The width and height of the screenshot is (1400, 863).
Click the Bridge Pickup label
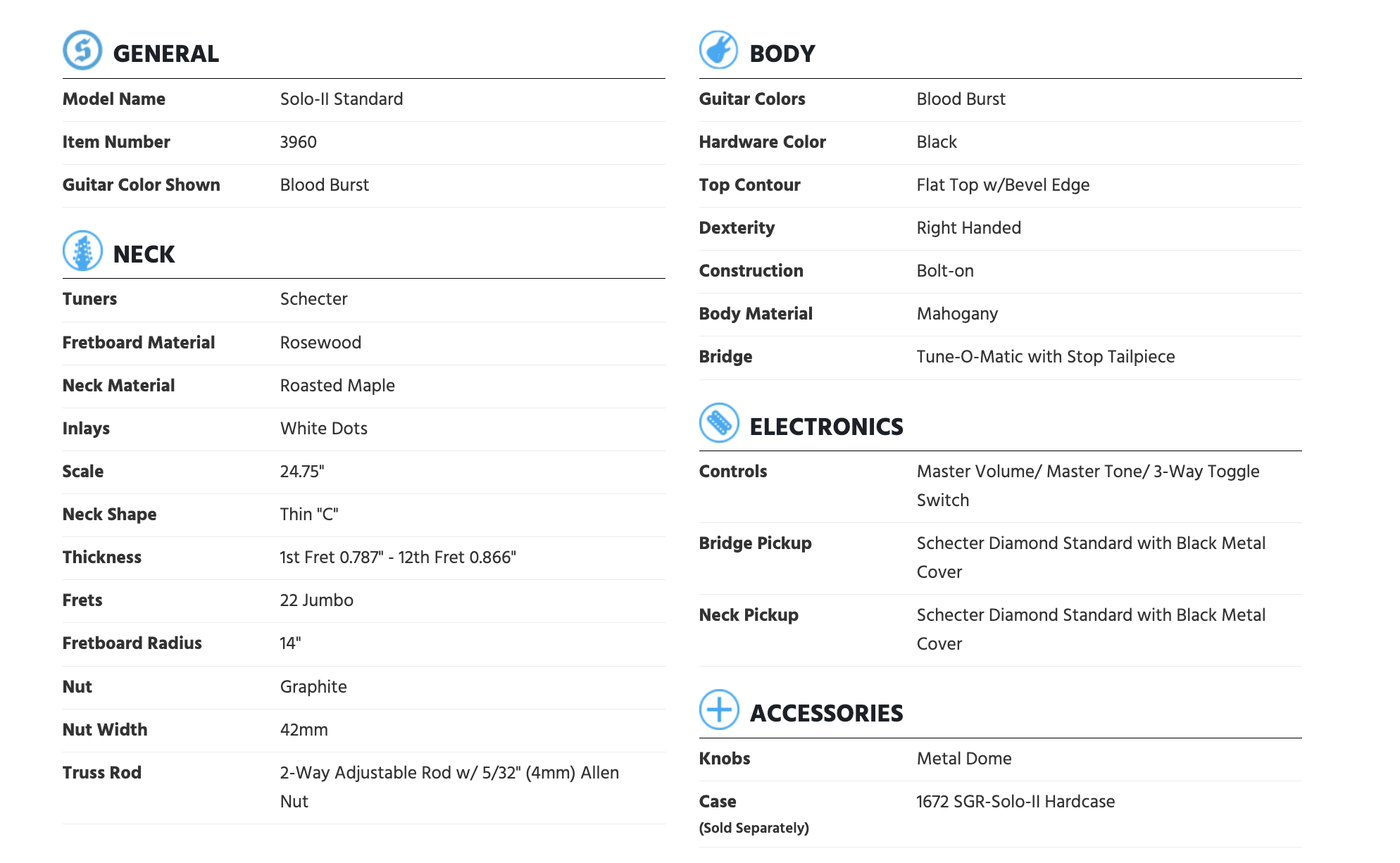[x=755, y=543]
